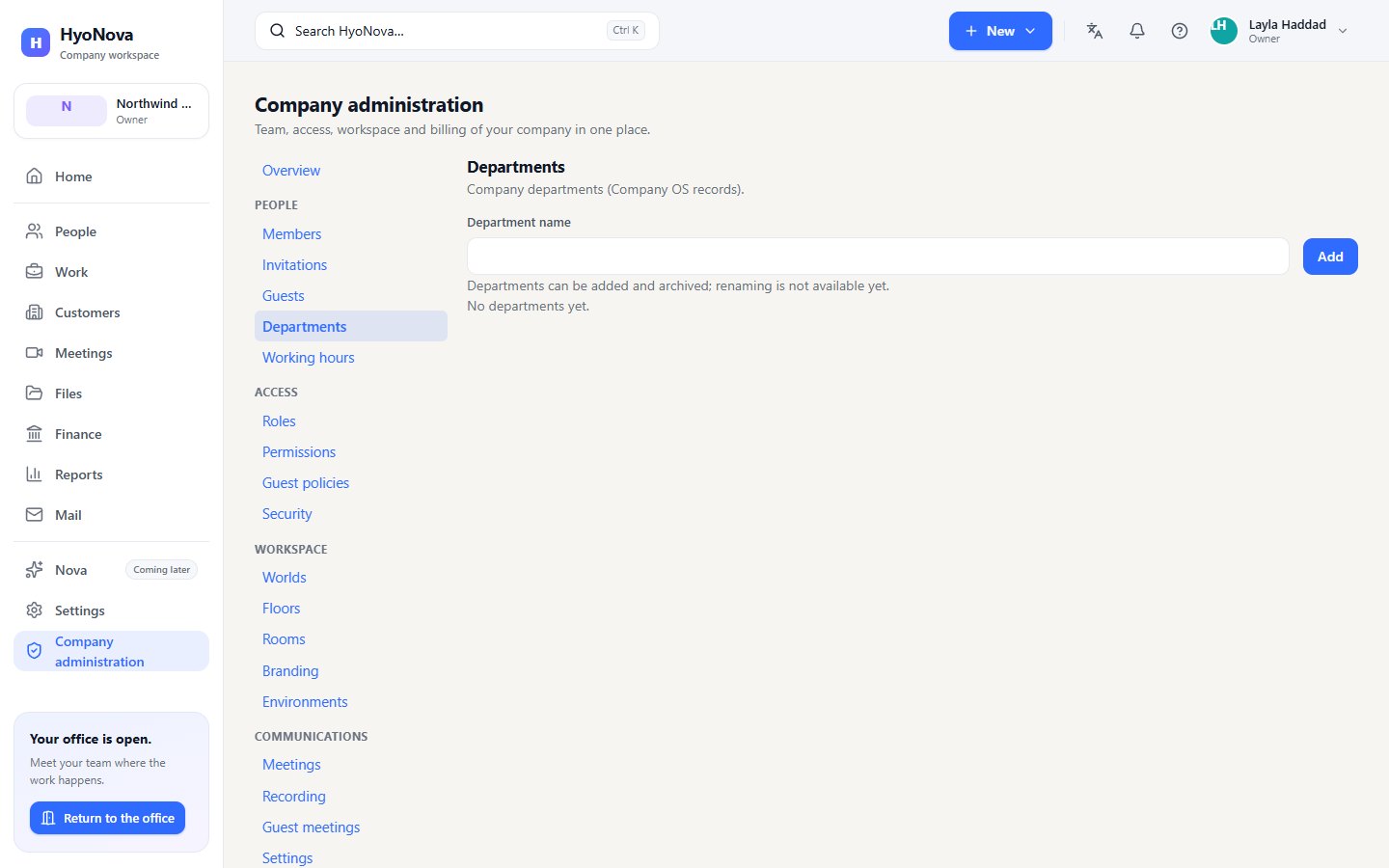Viewport: 1389px width, 868px height.
Task: Click Return to the office button
Action: tap(107, 818)
